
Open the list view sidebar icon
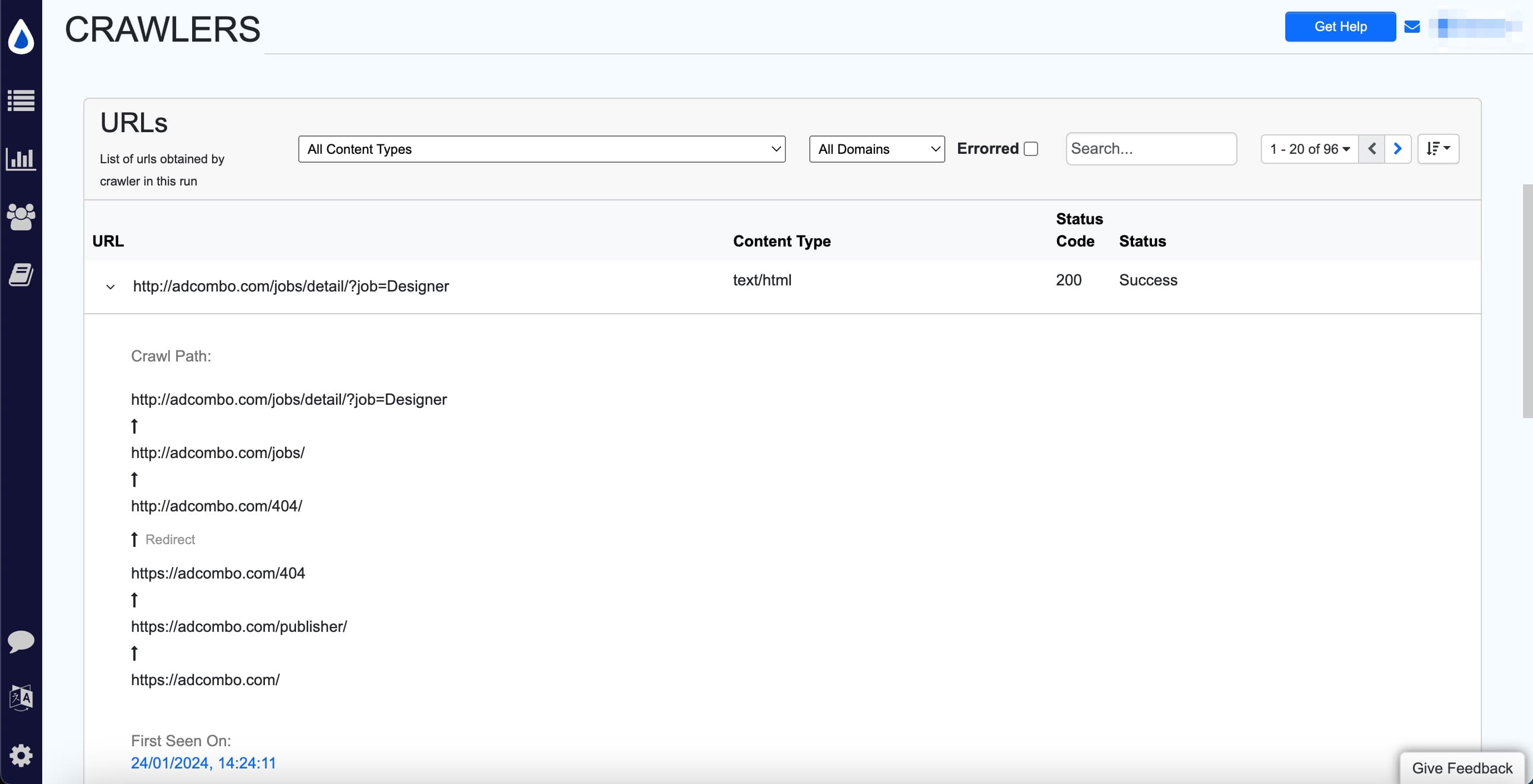click(x=21, y=100)
